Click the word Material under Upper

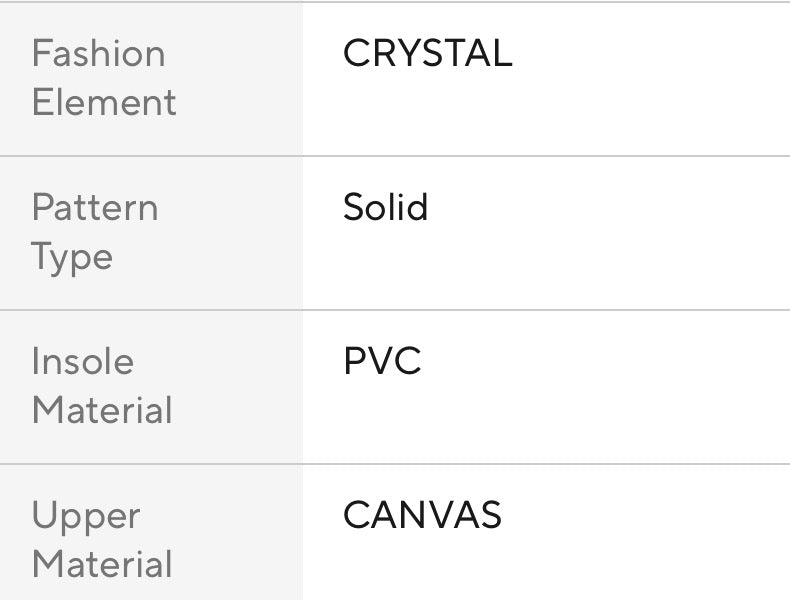[x=102, y=565]
